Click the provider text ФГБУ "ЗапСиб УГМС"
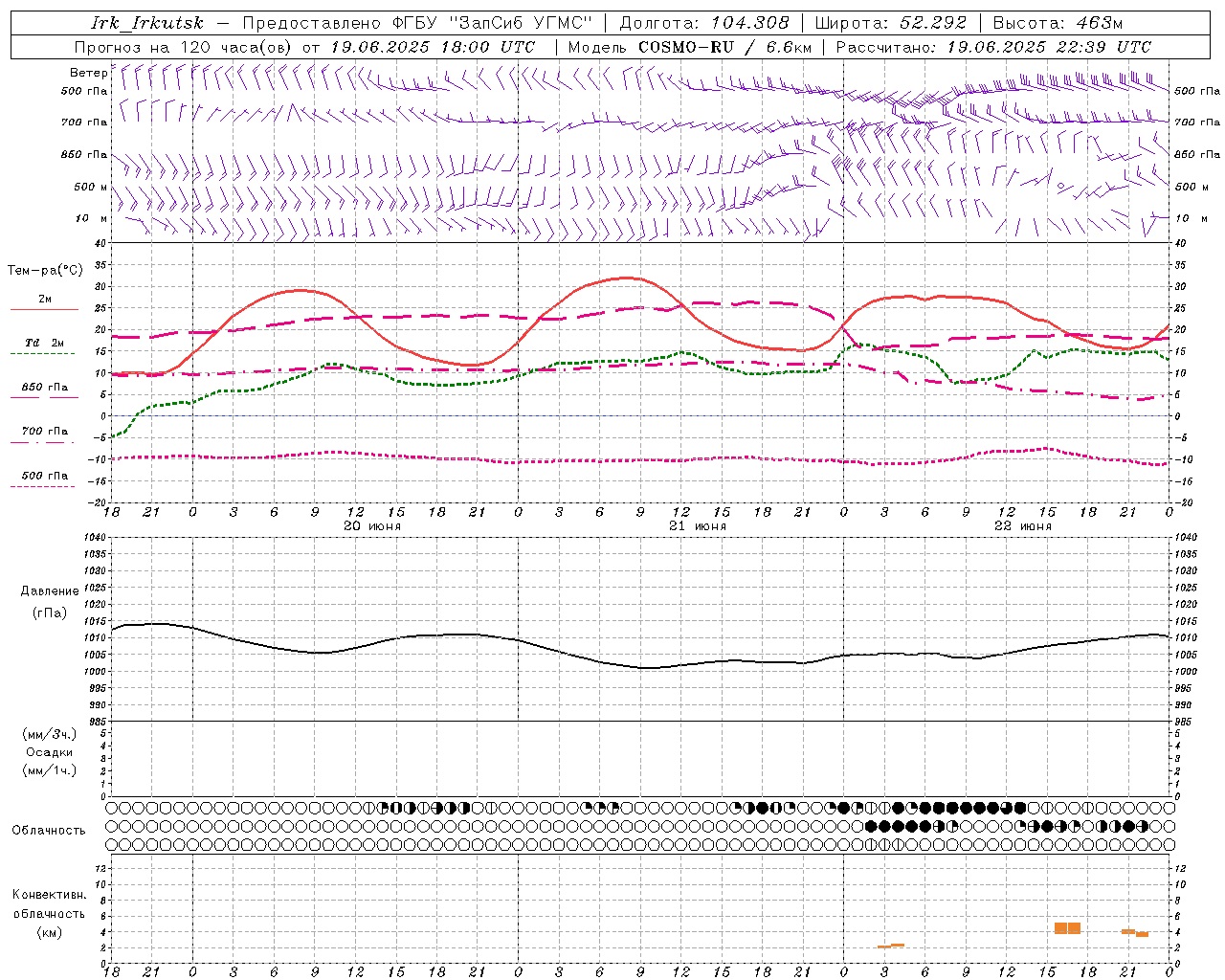 click(x=493, y=23)
